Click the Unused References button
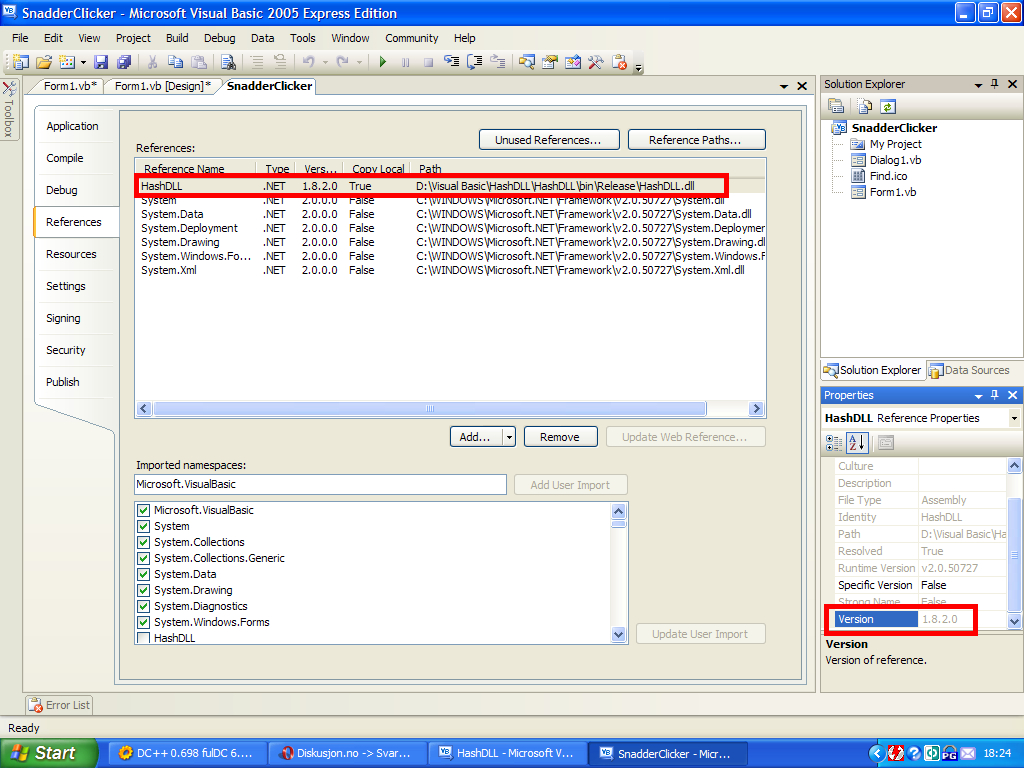Screen dimensions: 1024x768 click(x=549, y=140)
